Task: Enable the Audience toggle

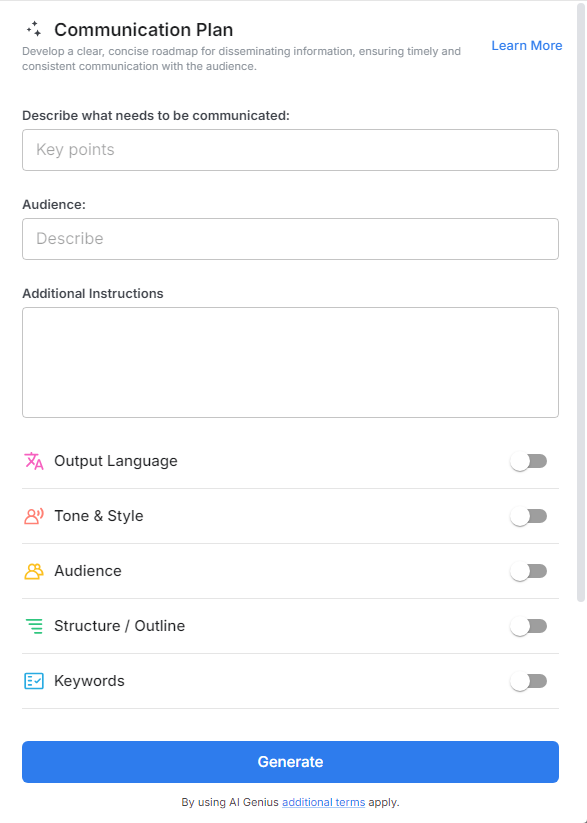Action: pyautogui.click(x=529, y=571)
